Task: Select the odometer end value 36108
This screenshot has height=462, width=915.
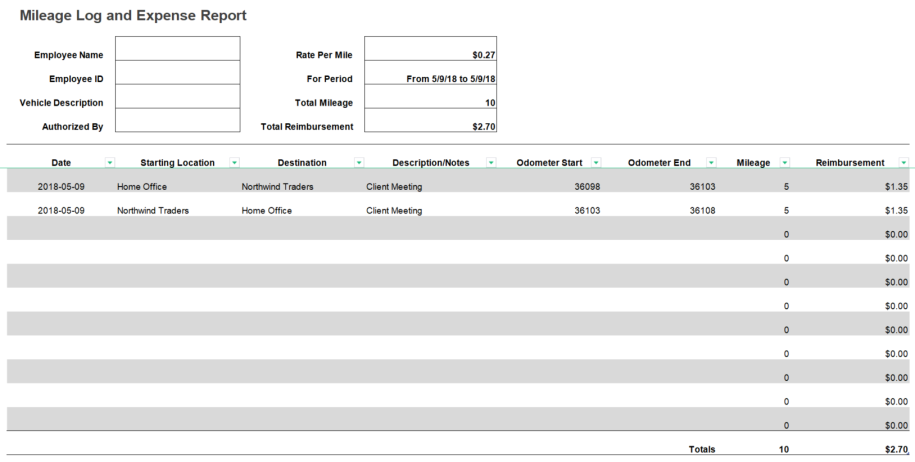Action: 702,211
